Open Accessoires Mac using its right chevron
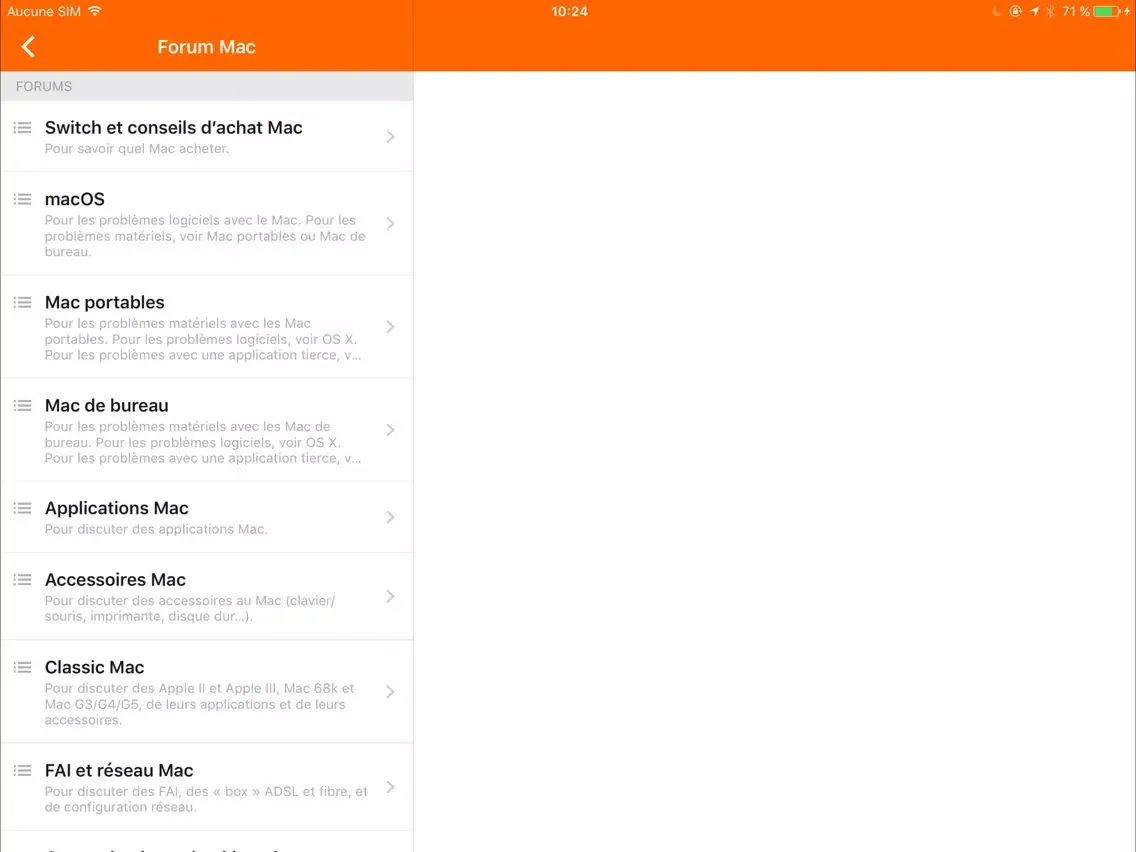 click(390, 596)
